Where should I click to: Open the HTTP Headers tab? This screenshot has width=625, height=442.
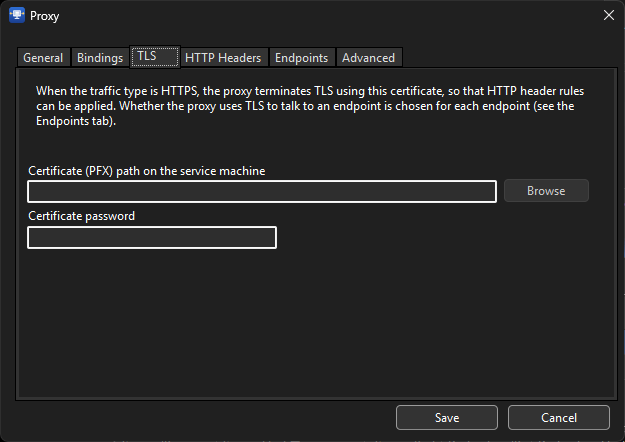(x=223, y=58)
